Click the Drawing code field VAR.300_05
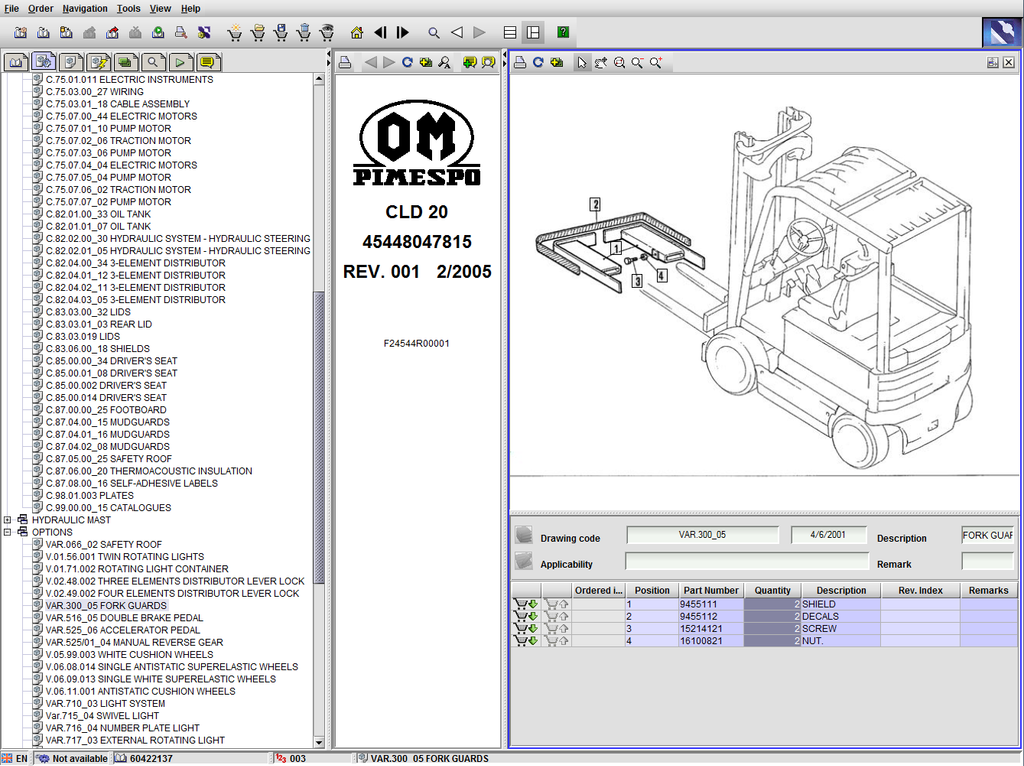 pyautogui.click(x=702, y=535)
